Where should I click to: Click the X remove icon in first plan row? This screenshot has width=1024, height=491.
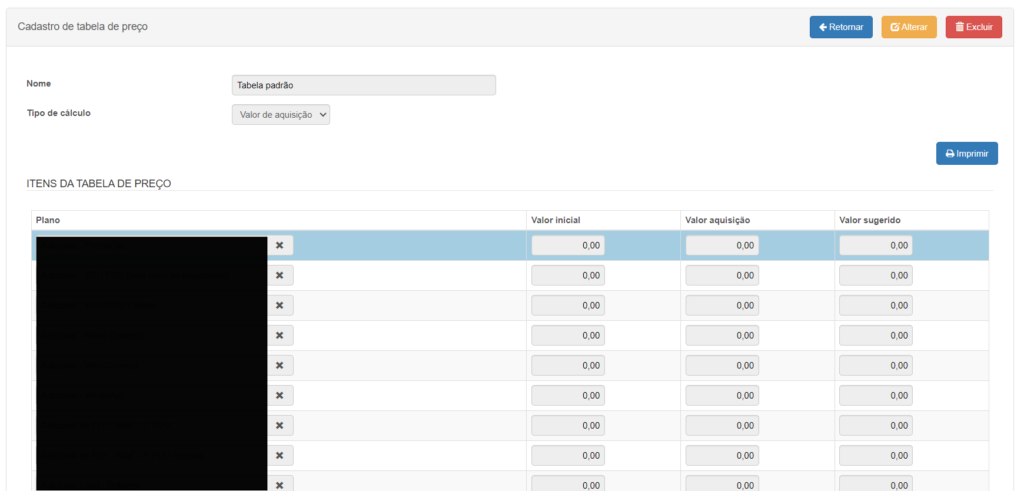[x=280, y=245]
